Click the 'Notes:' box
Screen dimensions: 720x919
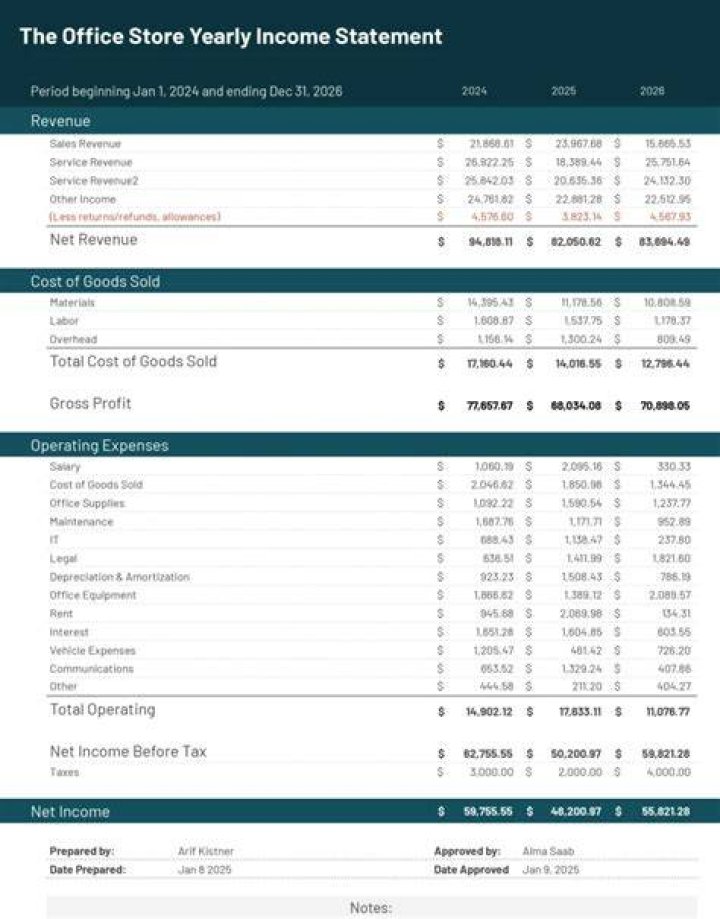(x=372, y=907)
